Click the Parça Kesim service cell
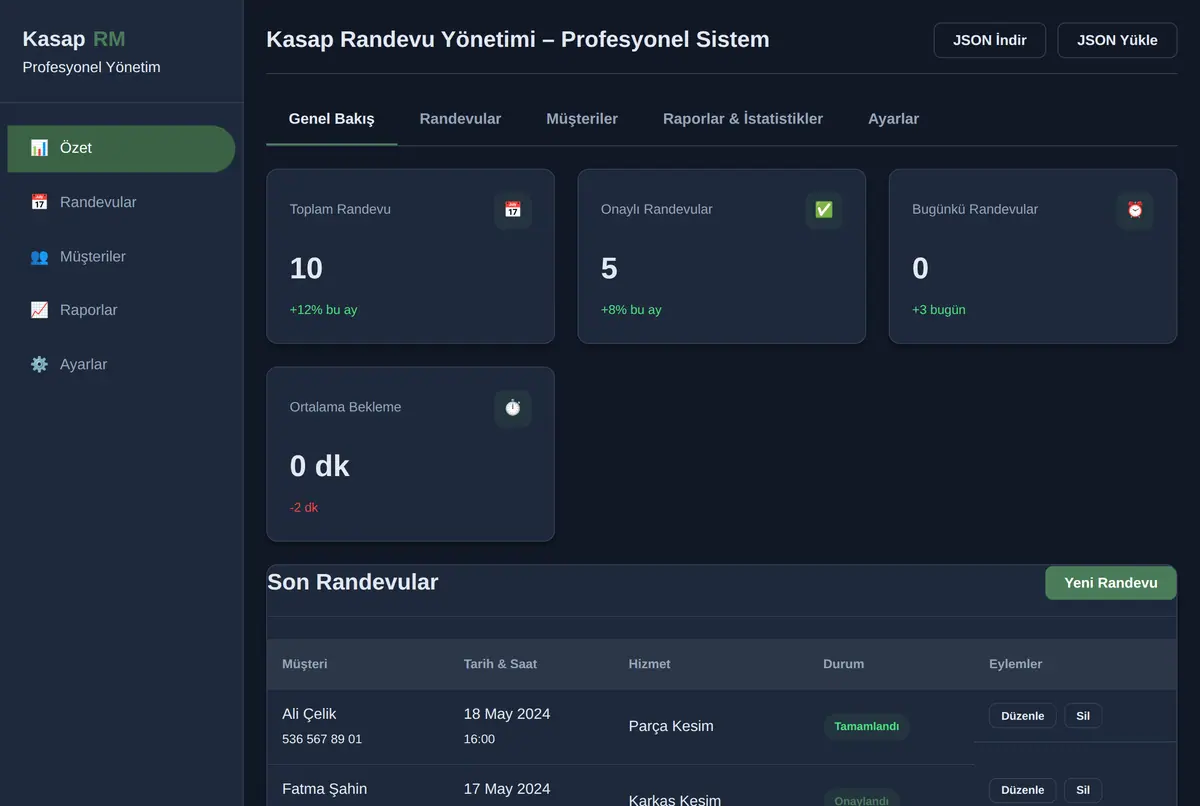Viewport: 1200px width, 806px height. coord(671,726)
